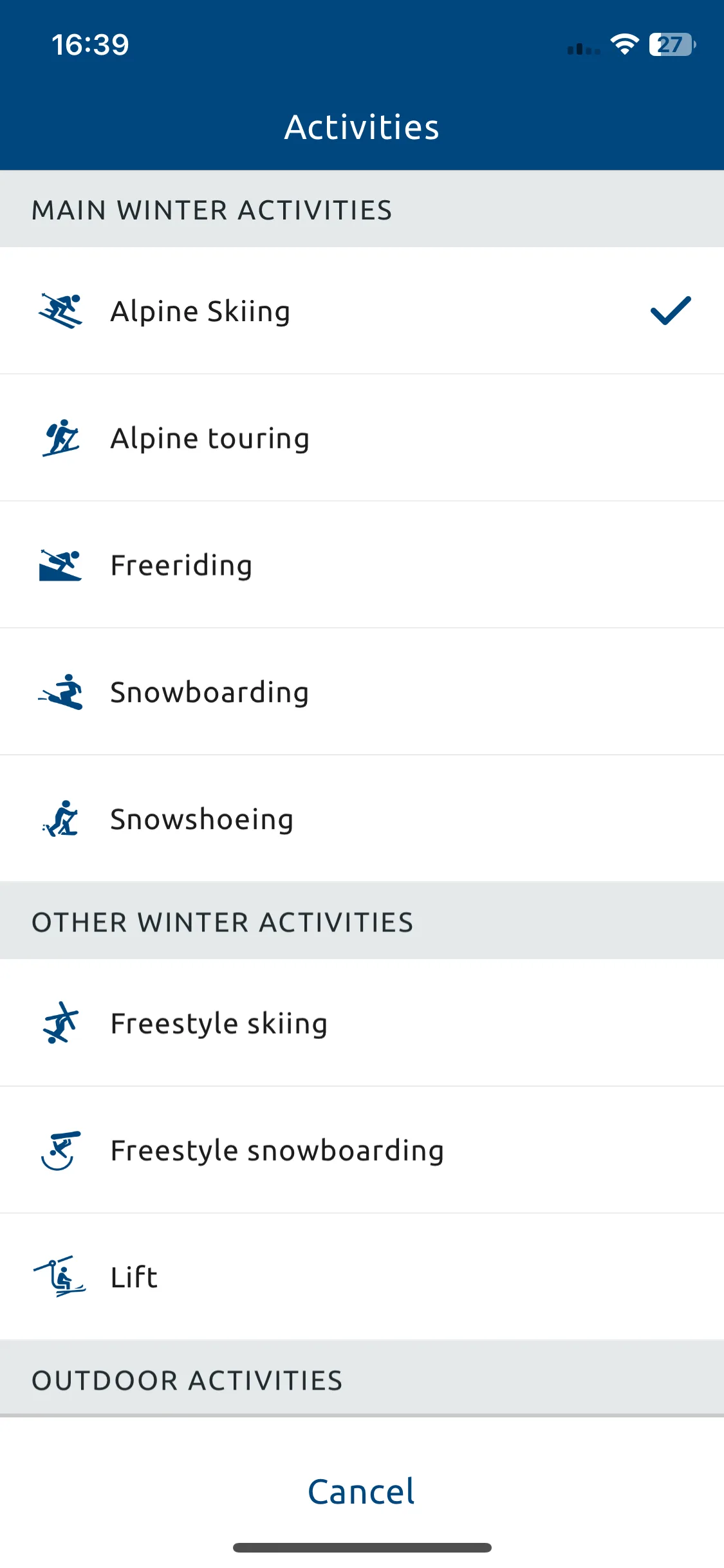Choose the Freestyle snowboarding row
724x1568 pixels.
(362, 1150)
